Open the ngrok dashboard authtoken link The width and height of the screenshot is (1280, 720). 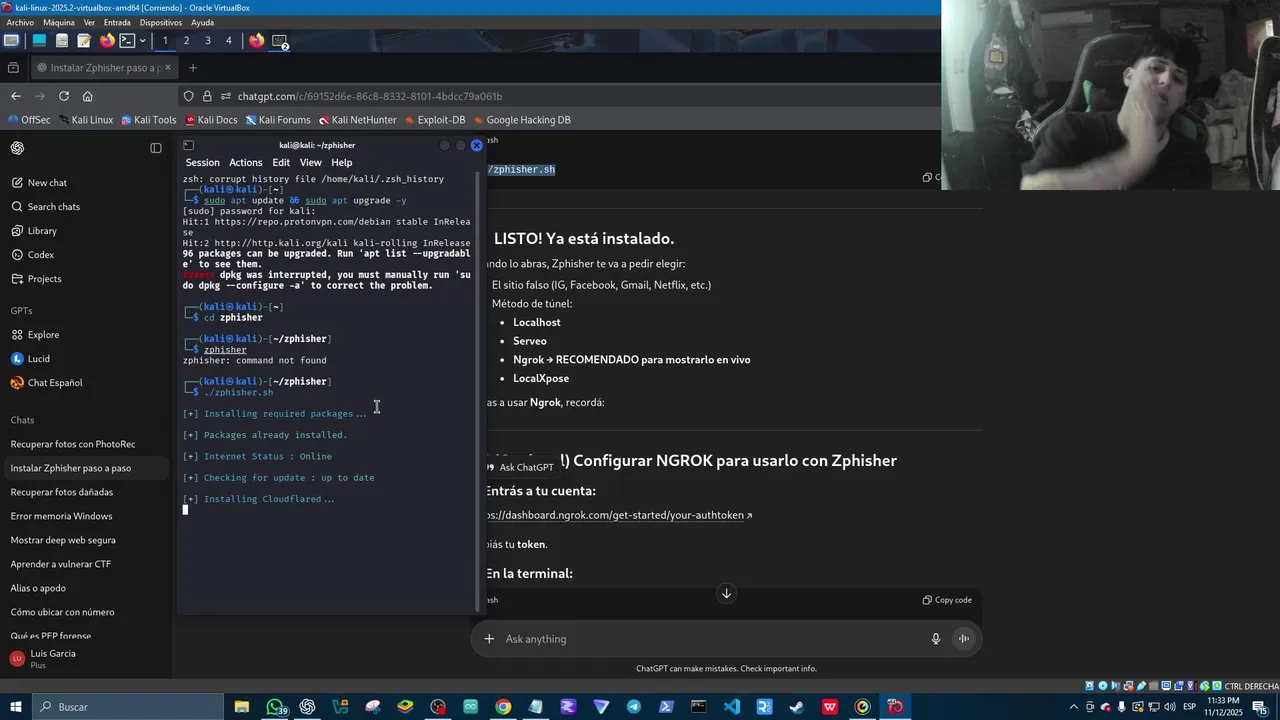click(x=618, y=515)
